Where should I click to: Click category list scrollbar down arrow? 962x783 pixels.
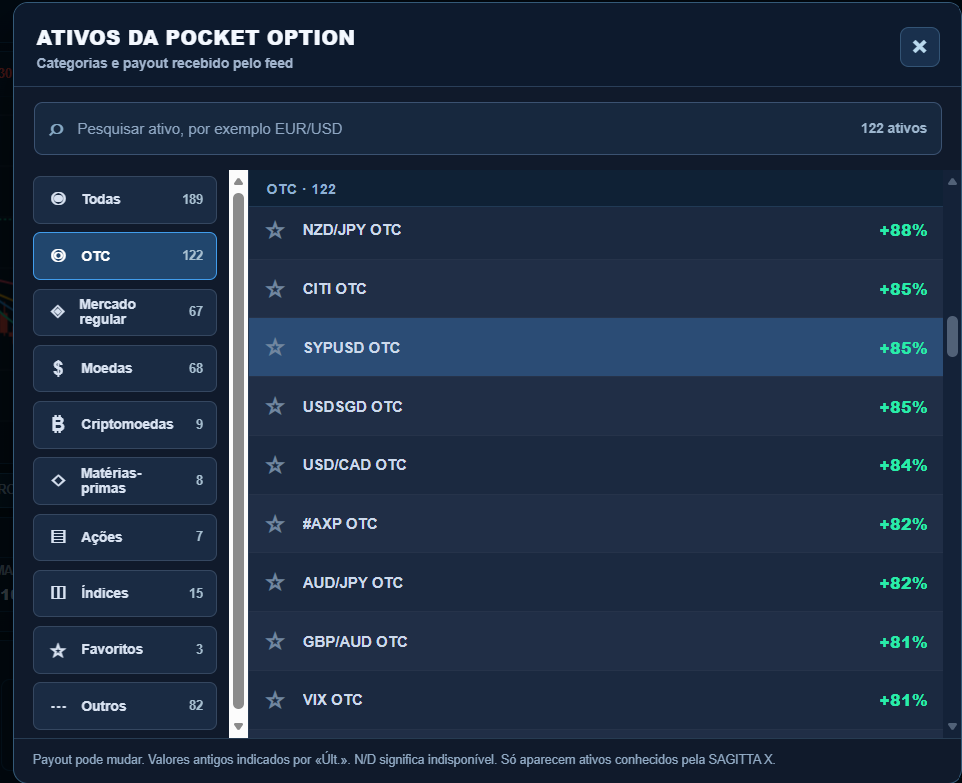click(239, 727)
